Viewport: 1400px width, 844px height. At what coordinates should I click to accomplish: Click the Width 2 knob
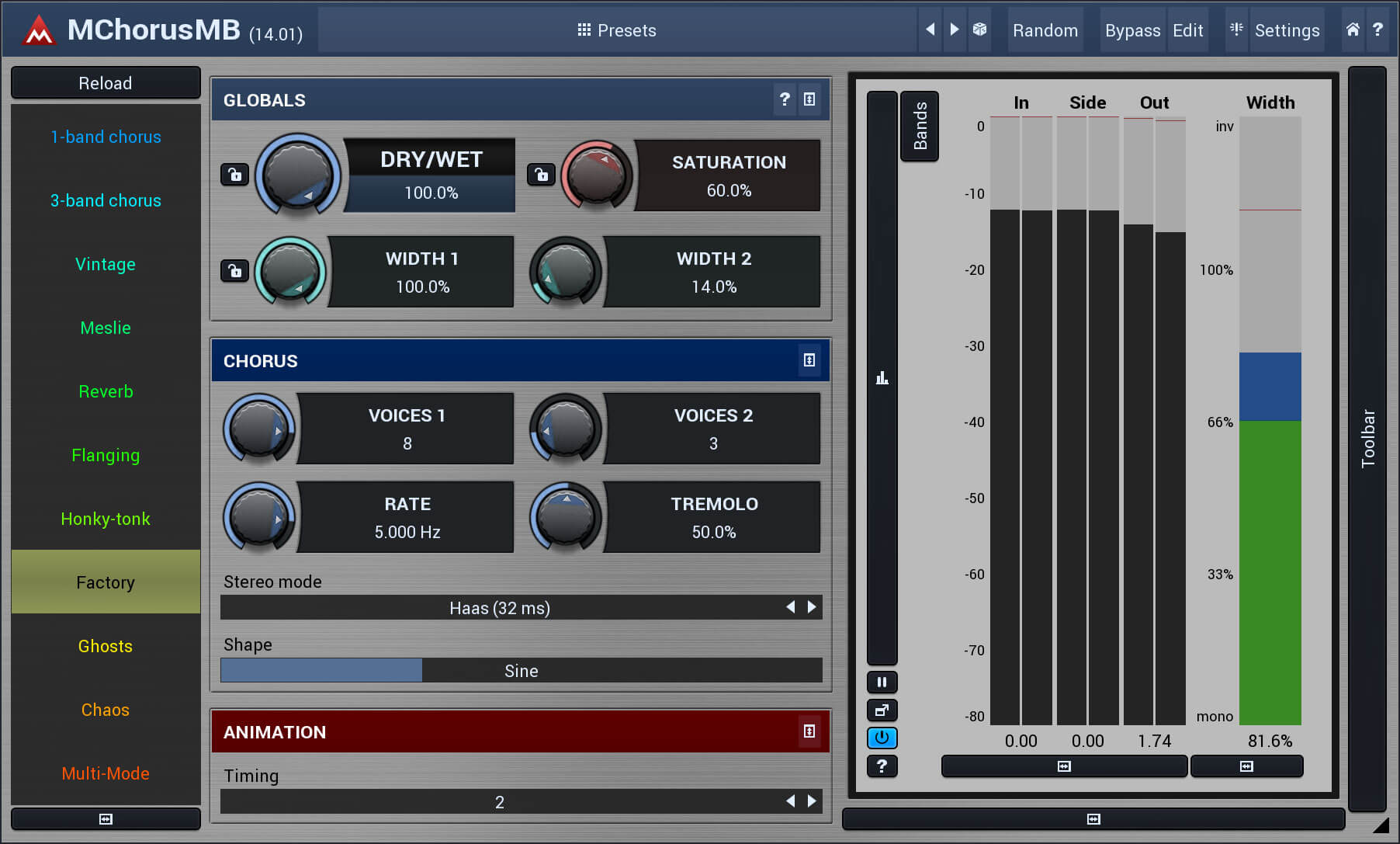click(x=566, y=271)
